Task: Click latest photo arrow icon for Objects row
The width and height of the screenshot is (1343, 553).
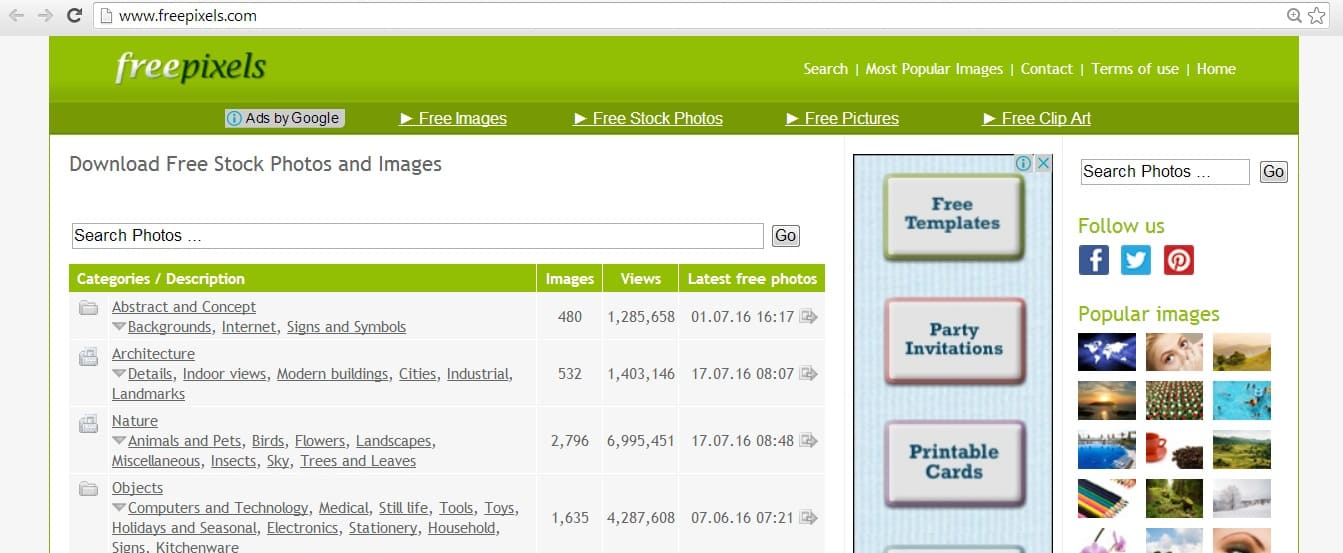Action: tap(808, 518)
